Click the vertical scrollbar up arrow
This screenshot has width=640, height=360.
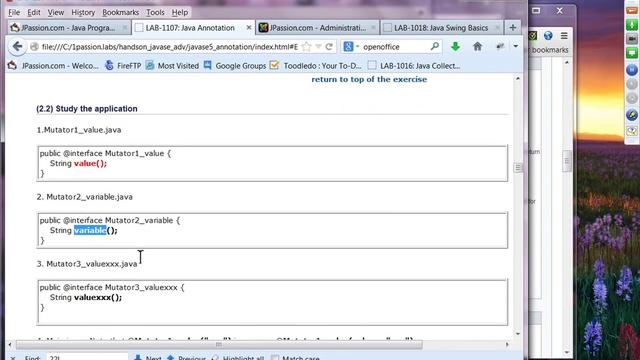point(518,78)
